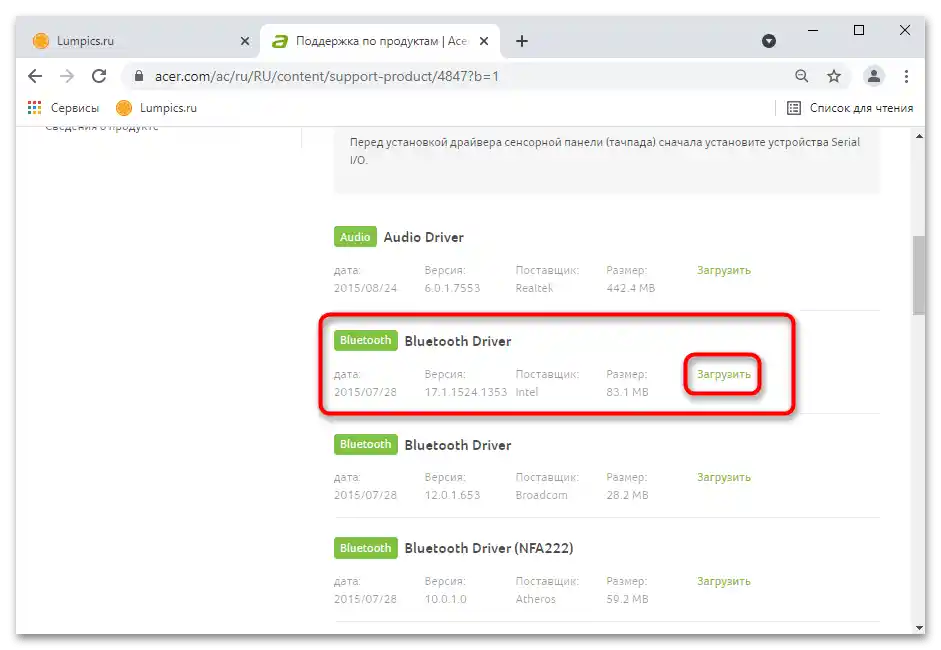This screenshot has height=650, width=941.
Task: Open Список для чтения reading list
Action: [x=850, y=108]
